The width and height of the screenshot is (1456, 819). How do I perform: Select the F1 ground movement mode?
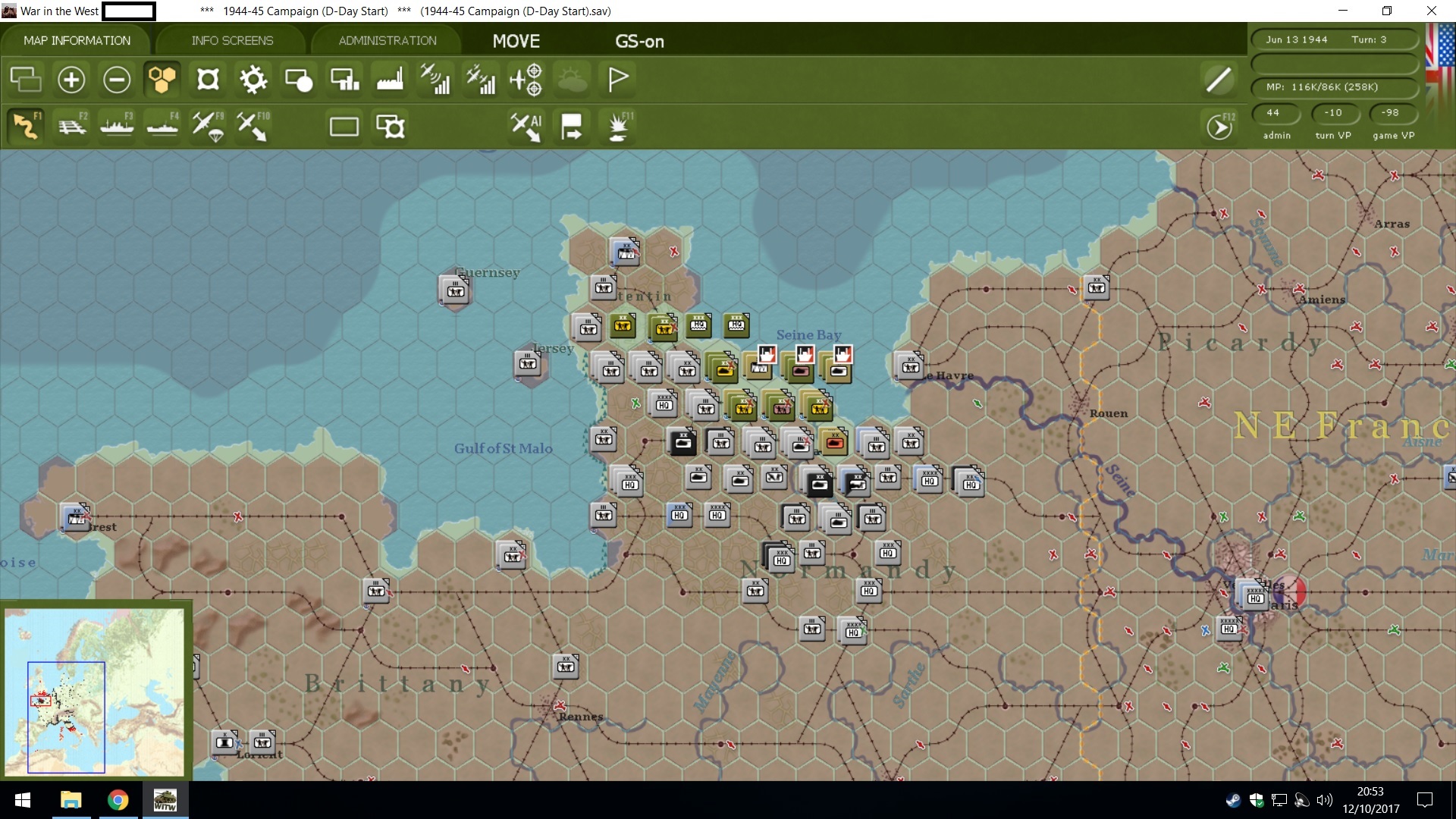click(x=26, y=126)
